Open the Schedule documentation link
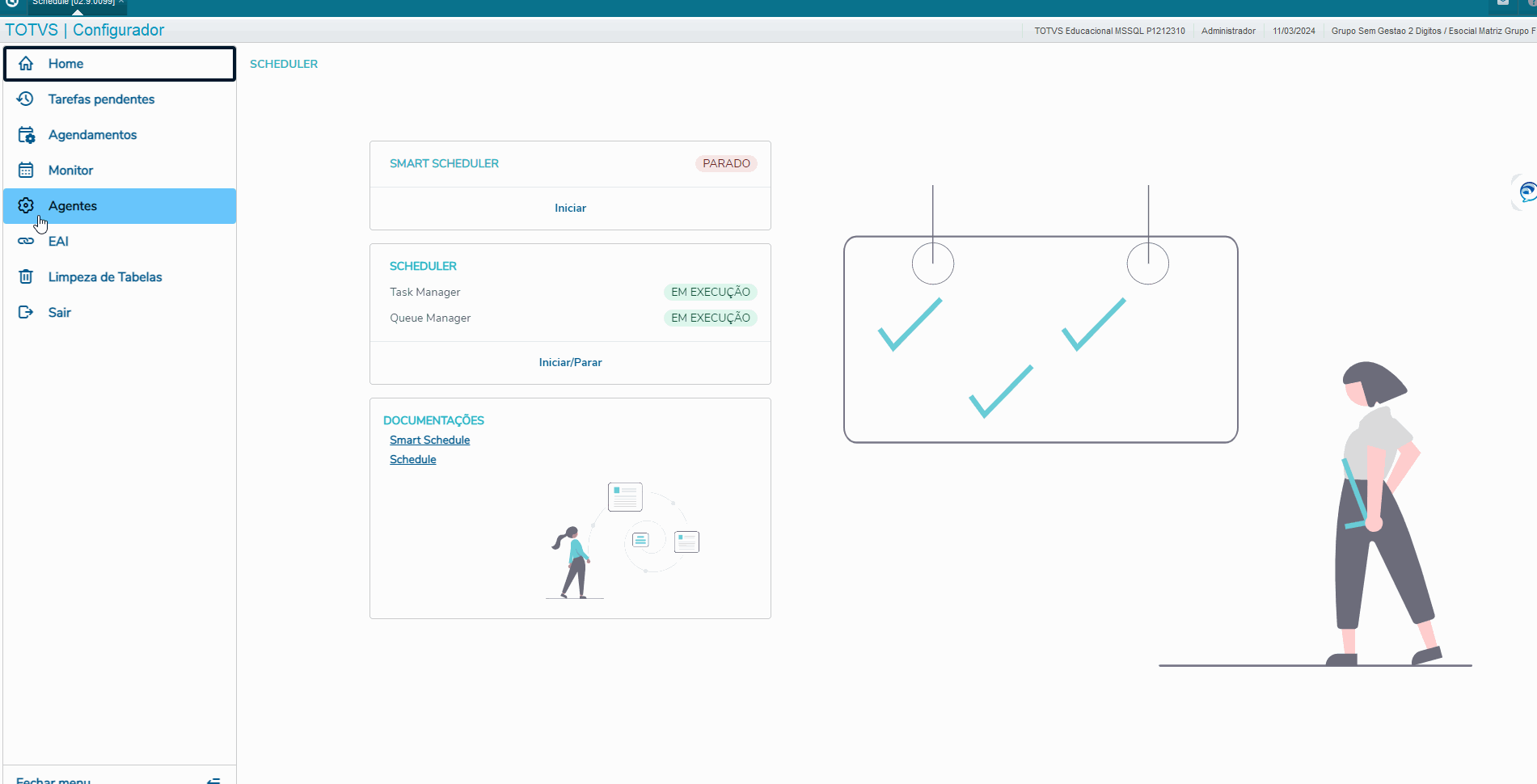 412,460
